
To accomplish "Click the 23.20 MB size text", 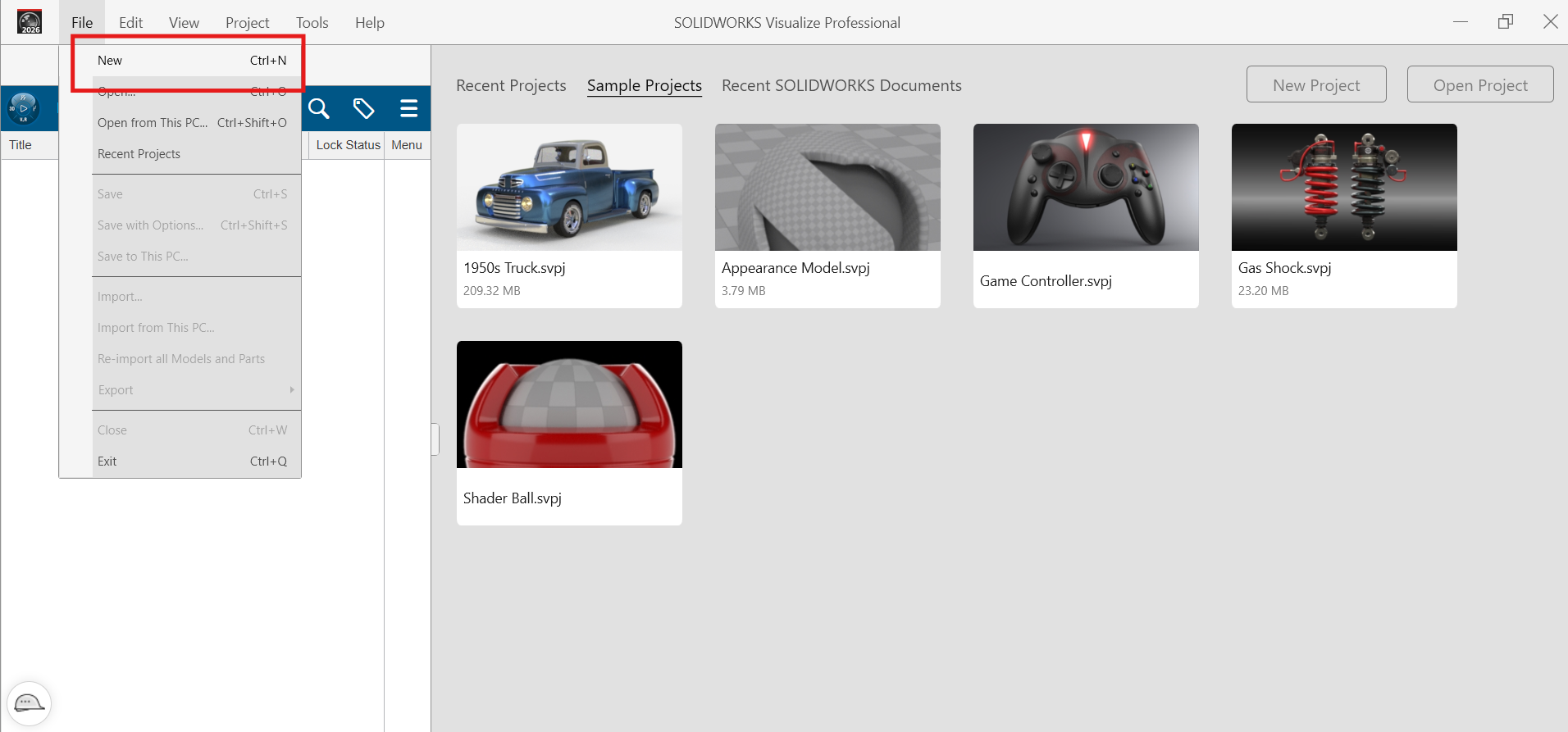I will (1263, 291).
